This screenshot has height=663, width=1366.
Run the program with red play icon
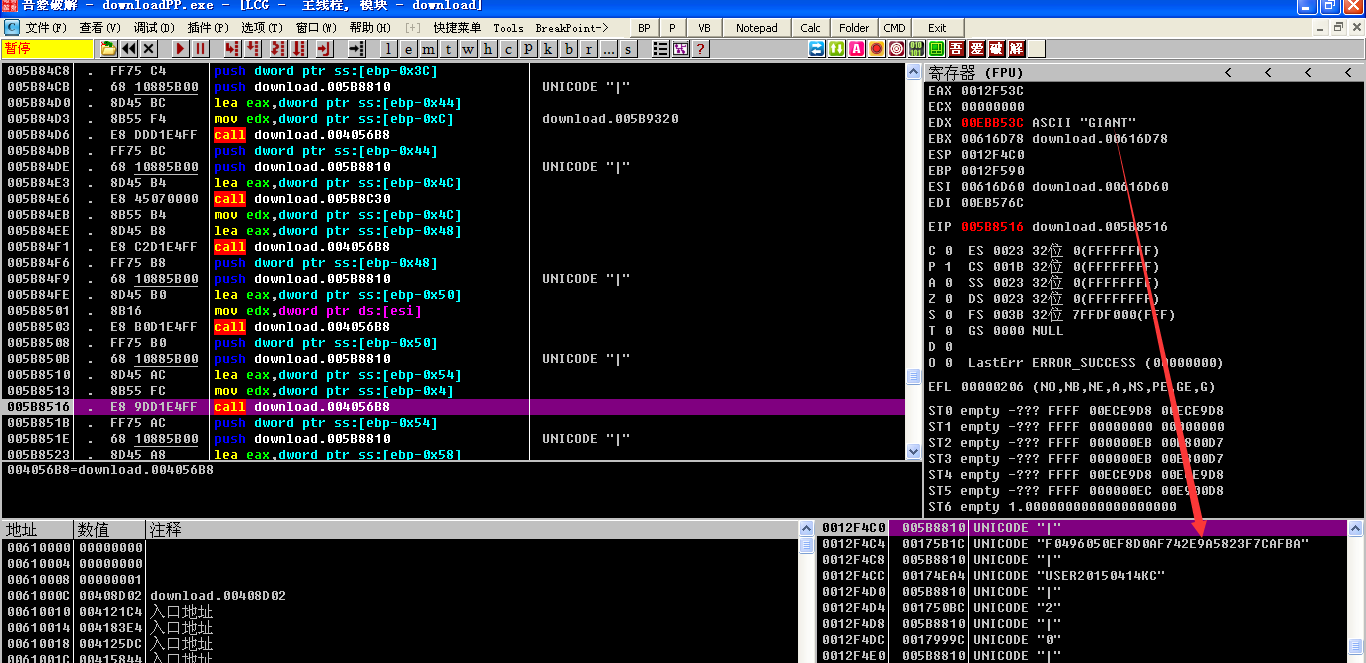(180, 48)
